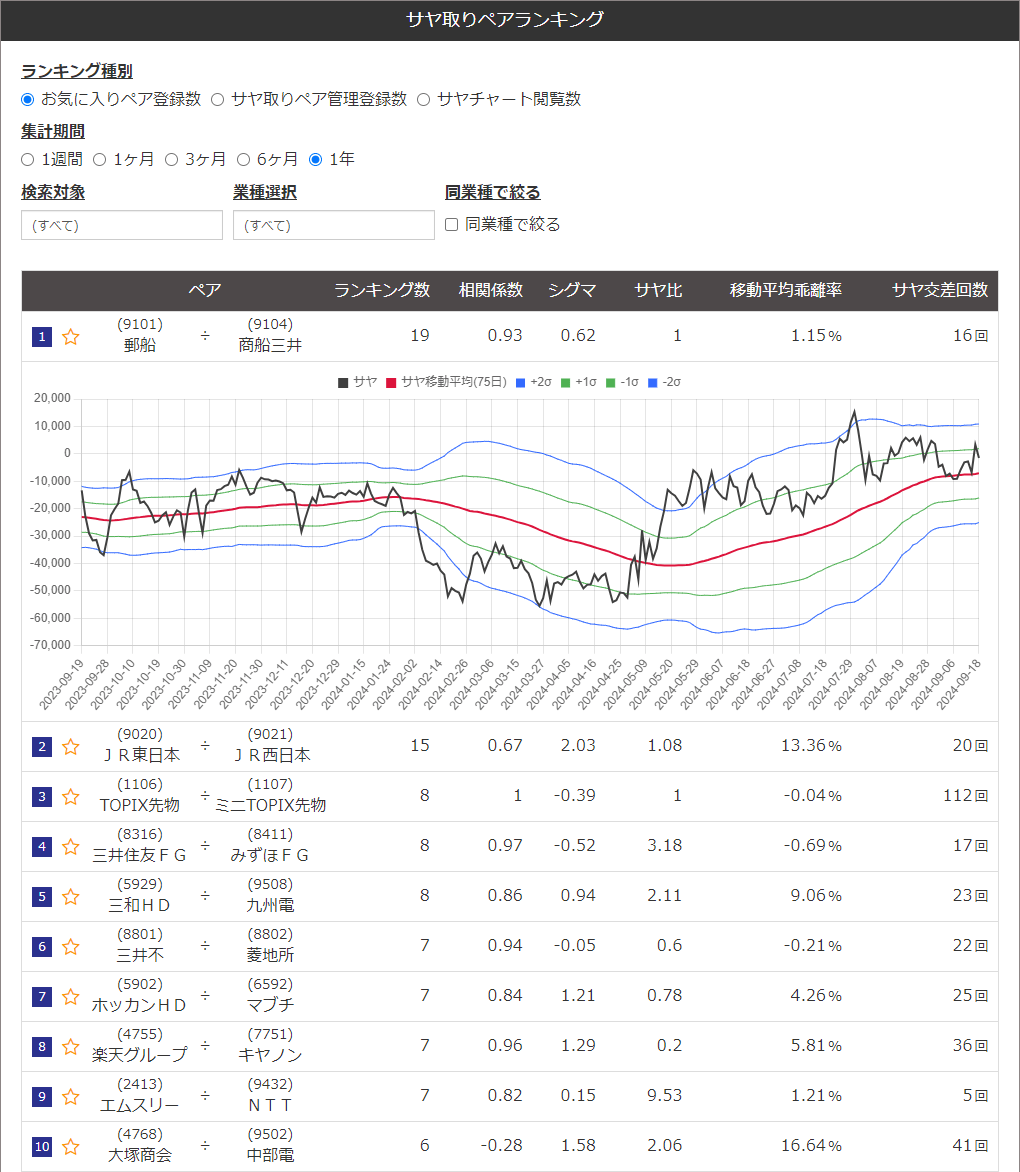Viewport: 1020px width, 1172px height.
Task: Enable the 同業種で絞る checkbox
Action: [x=452, y=225]
